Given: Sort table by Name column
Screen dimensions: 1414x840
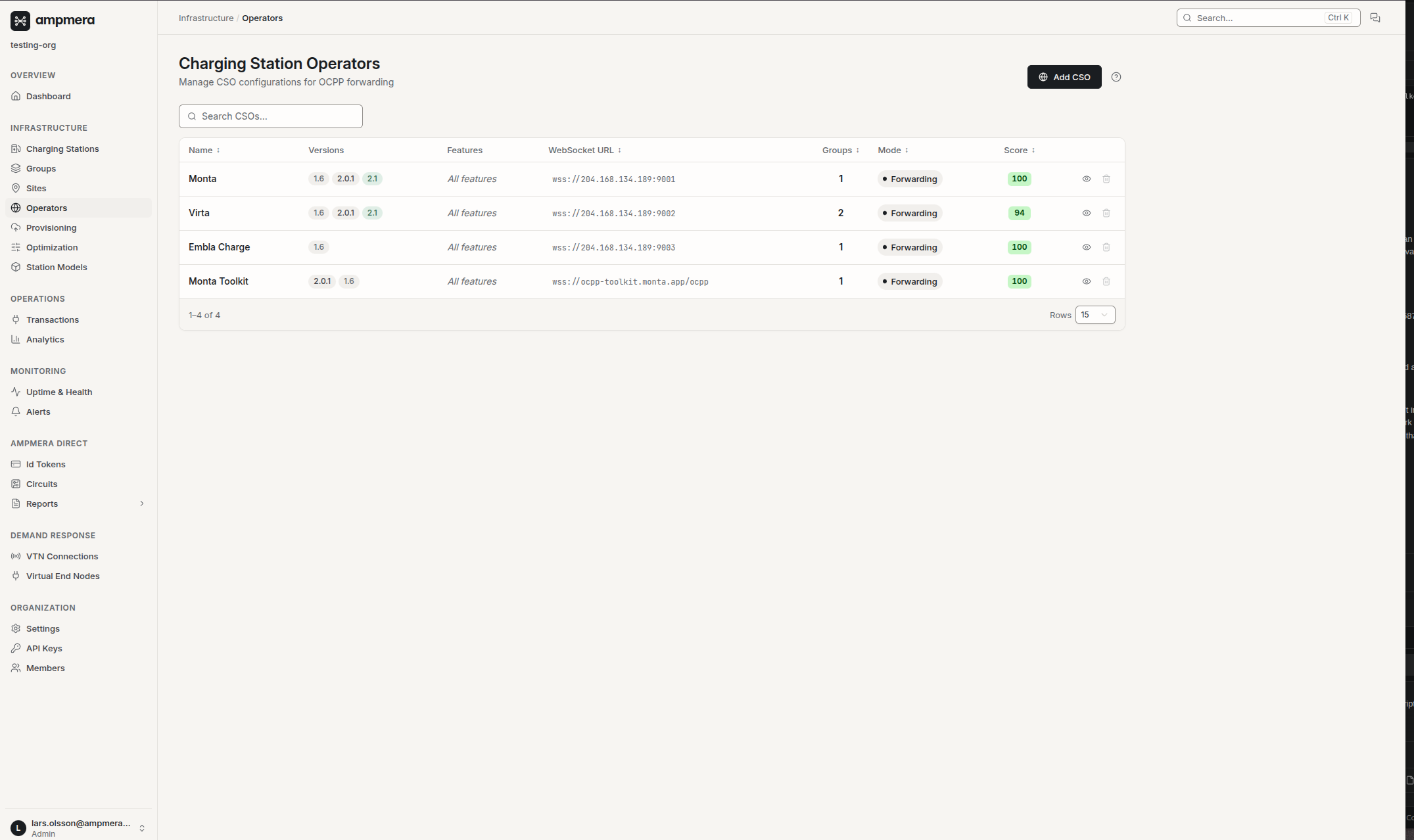Looking at the screenshot, I should [204, 151].
